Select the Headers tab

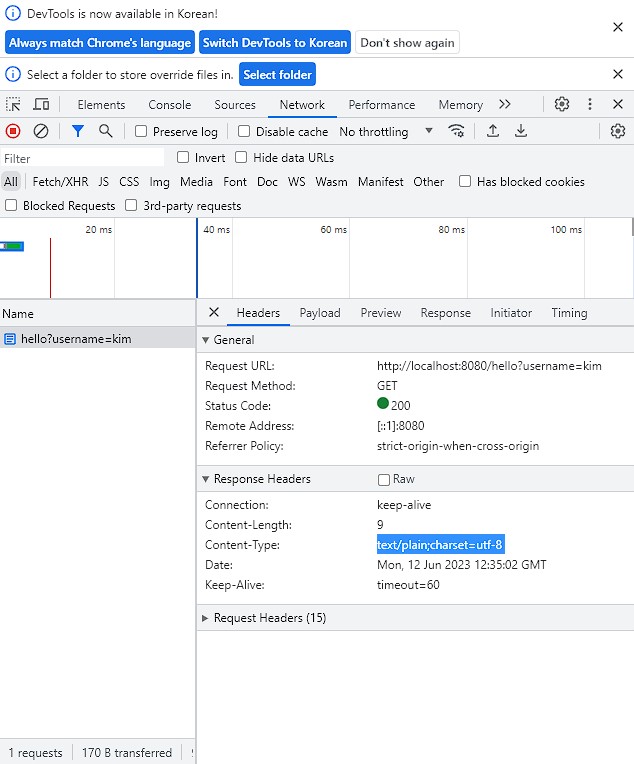click(258, 313)
